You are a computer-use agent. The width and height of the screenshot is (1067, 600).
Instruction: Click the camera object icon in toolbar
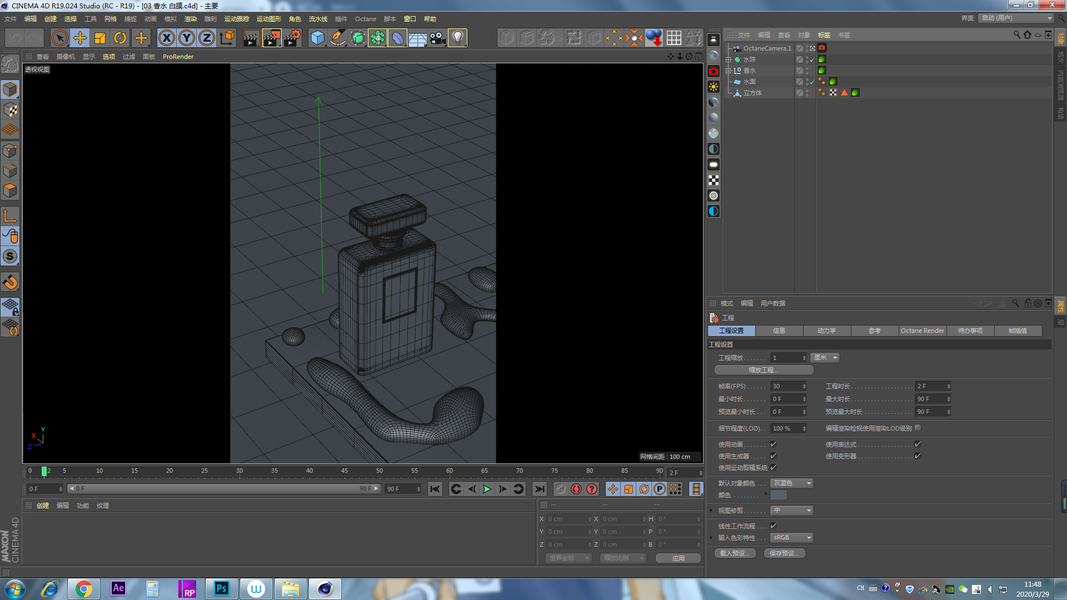point(437,38)
